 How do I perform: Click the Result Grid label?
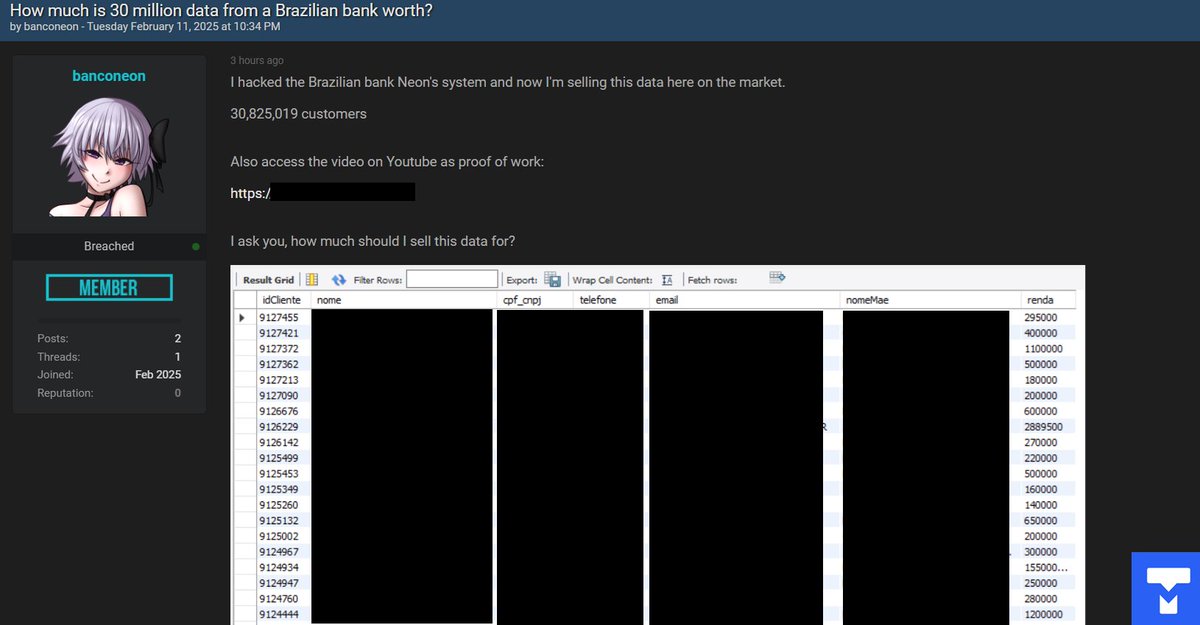click(x=268, y=280)
